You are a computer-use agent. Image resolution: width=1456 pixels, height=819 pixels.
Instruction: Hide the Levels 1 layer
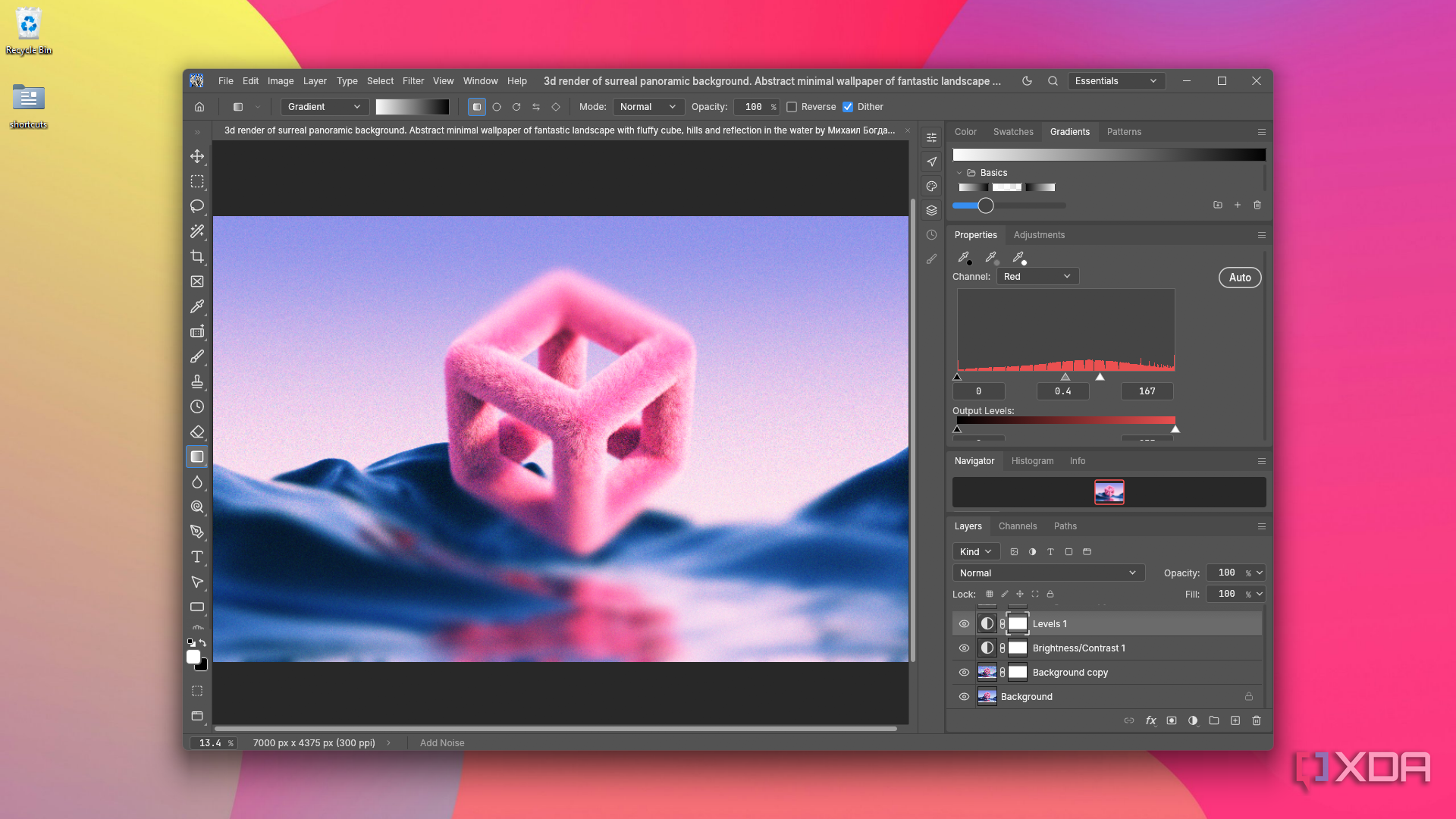click(964, 624)
